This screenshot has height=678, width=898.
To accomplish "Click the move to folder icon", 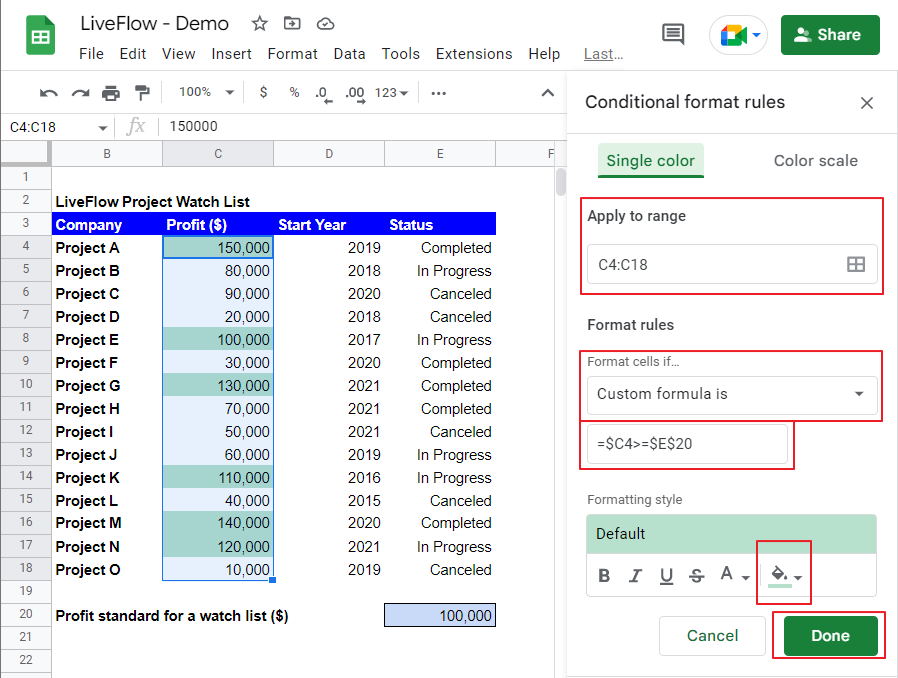I will pyautogui.click(x=292, y=23).
